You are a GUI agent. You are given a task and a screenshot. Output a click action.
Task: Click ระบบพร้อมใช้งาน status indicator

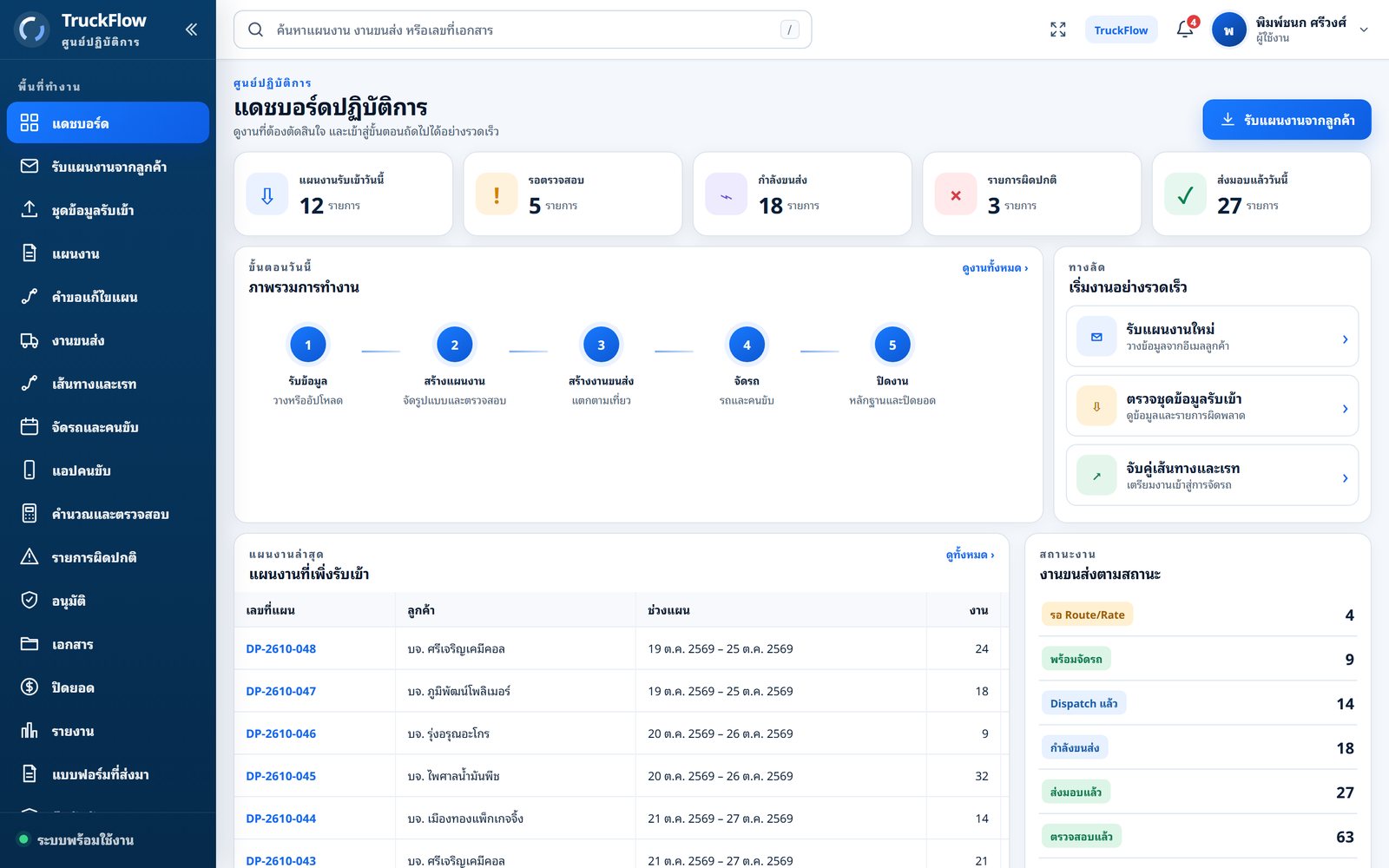coord(76,839)
